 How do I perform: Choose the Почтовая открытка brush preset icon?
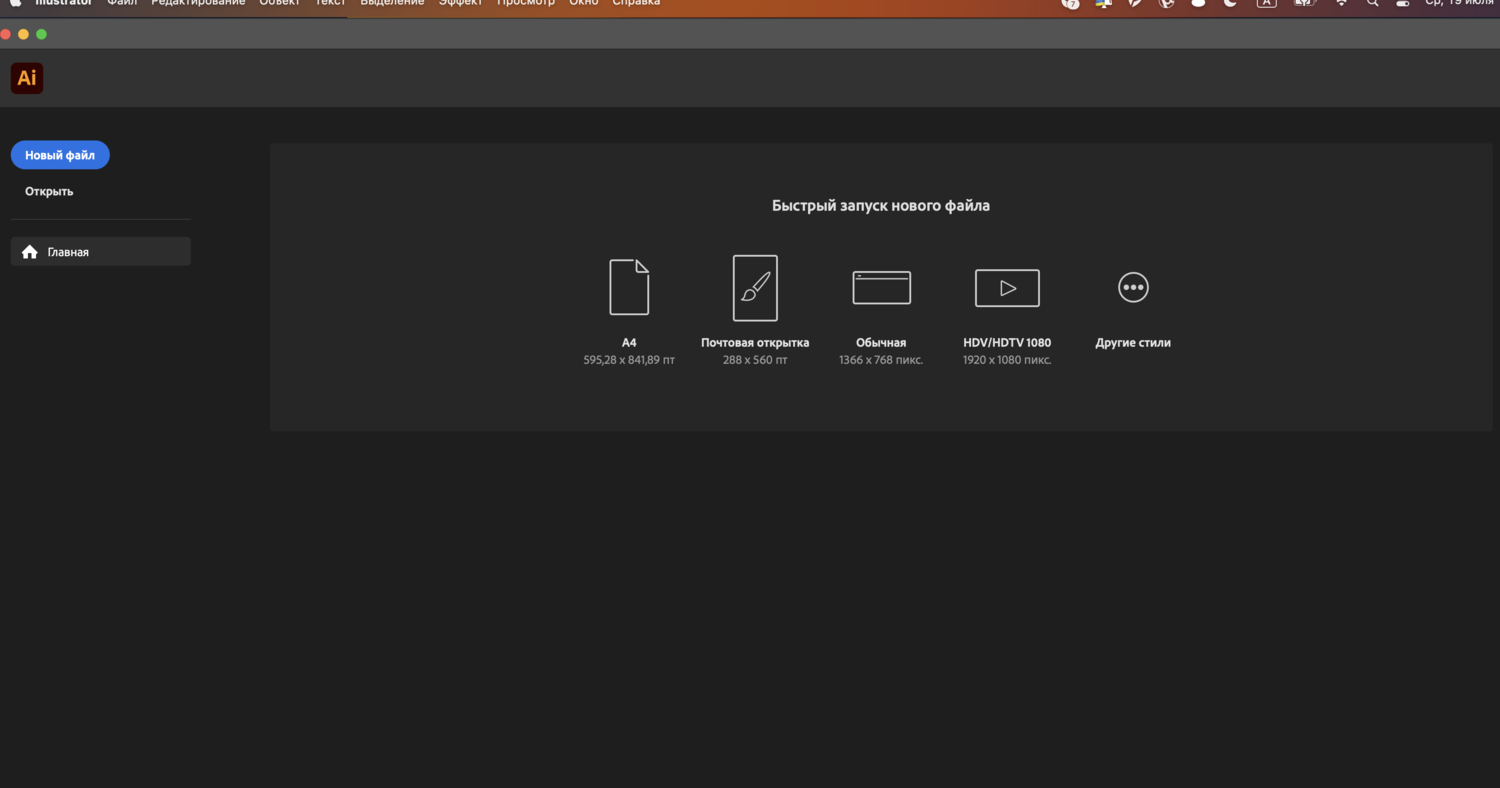tap(755, 288)
